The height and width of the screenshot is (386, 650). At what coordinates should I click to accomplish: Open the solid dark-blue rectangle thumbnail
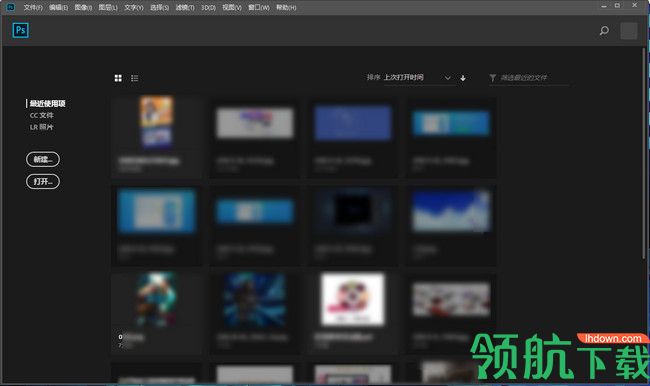[352, 123]
